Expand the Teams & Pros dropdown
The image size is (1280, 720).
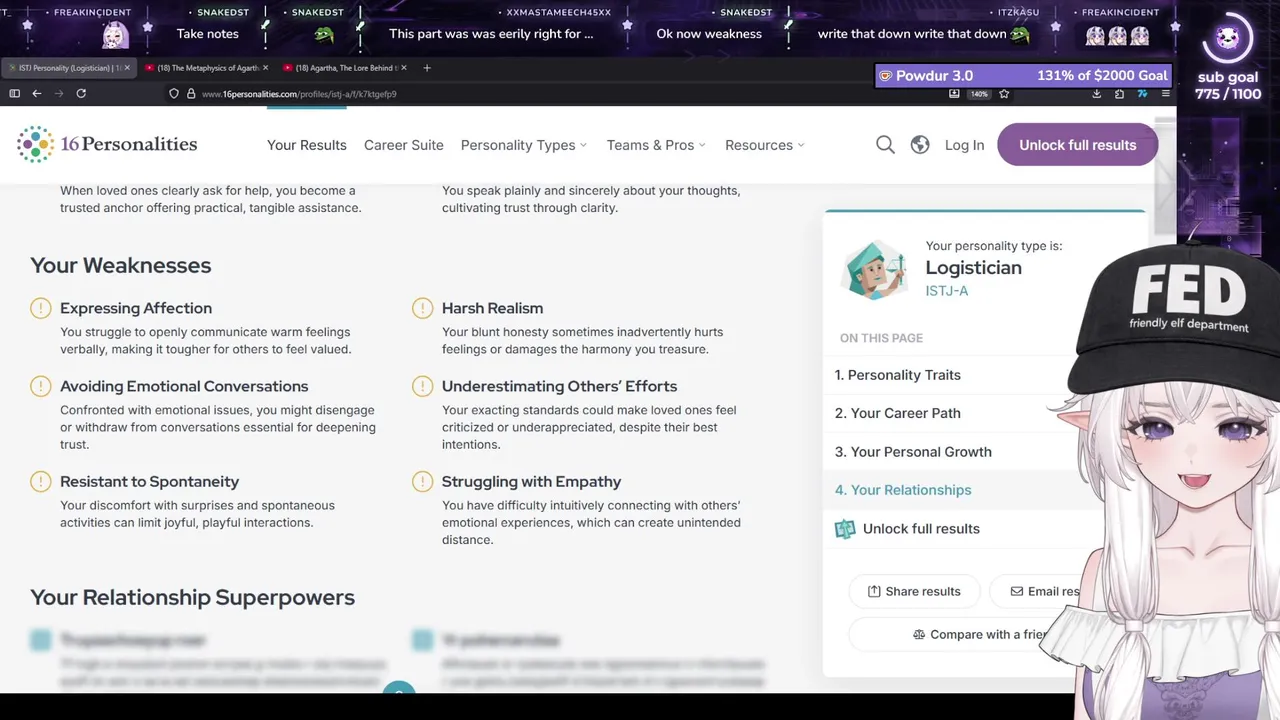[x=656, y=145]
